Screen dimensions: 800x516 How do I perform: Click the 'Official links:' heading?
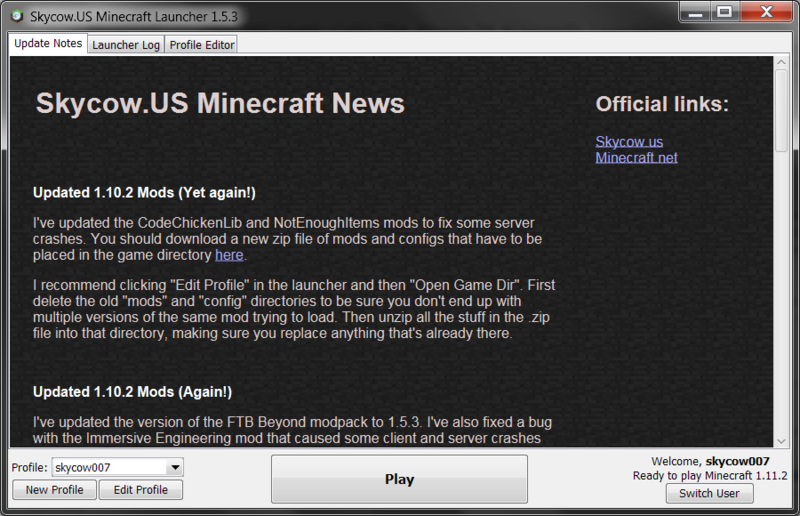[662, 104]
